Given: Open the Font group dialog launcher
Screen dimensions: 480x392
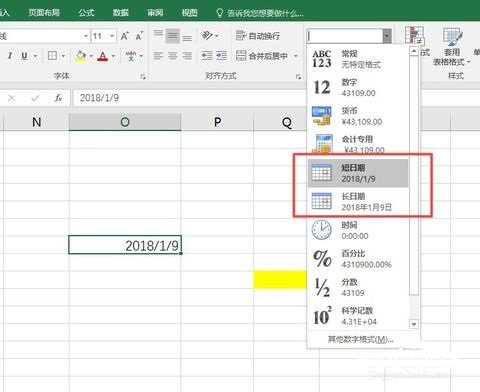Looking at the screenshot, I should pos(143,77).
